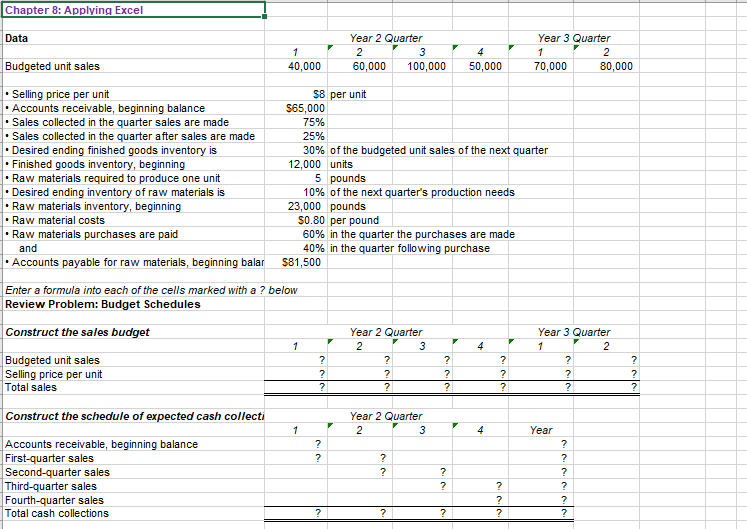The width and height of the screenshot is (747, 529).
Task: Click 'in the quarter following purchase' text
Action: click(x=410, y=248)
